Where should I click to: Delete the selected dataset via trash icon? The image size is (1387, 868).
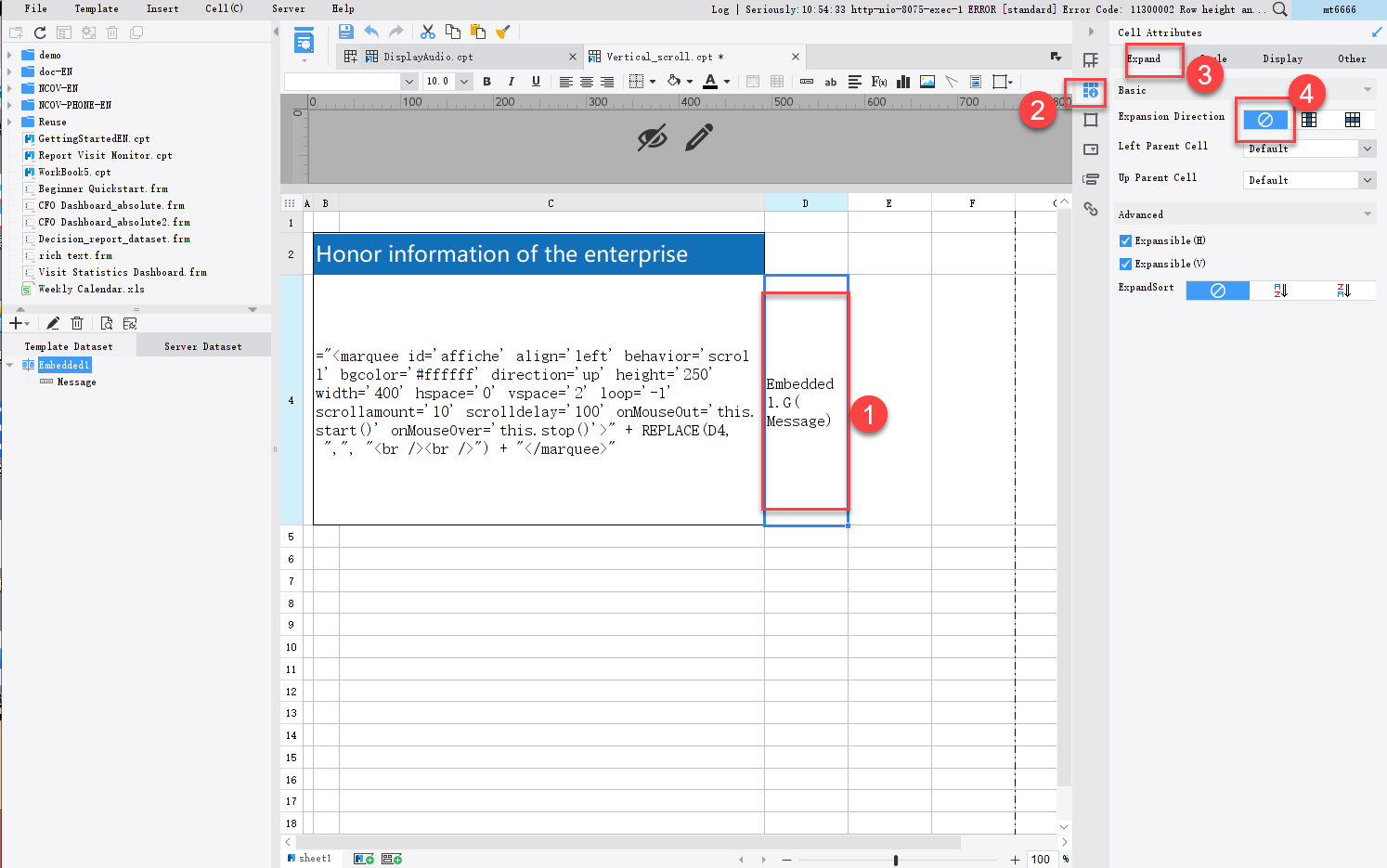(79, 322)
